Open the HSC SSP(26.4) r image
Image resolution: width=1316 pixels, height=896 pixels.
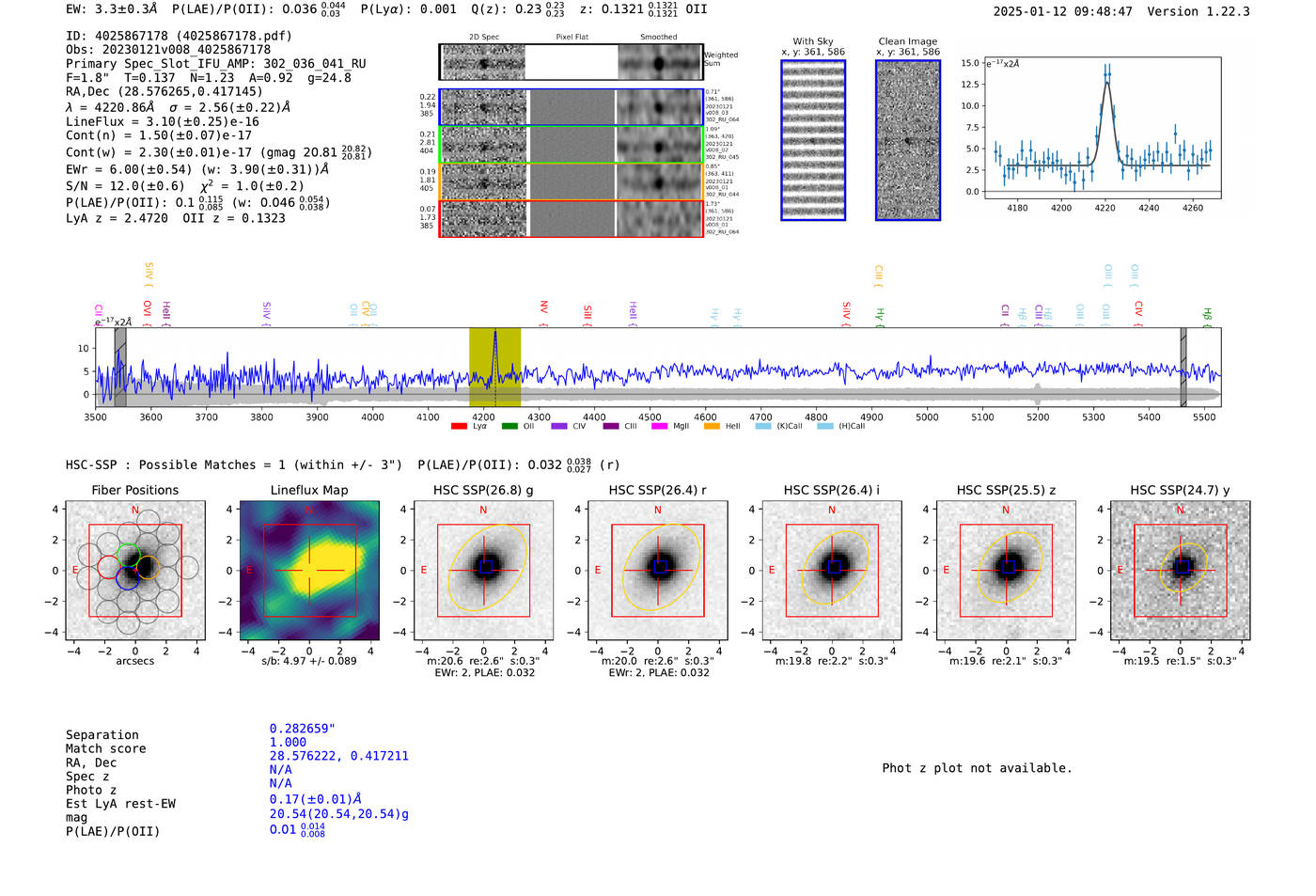click(657, 571)
